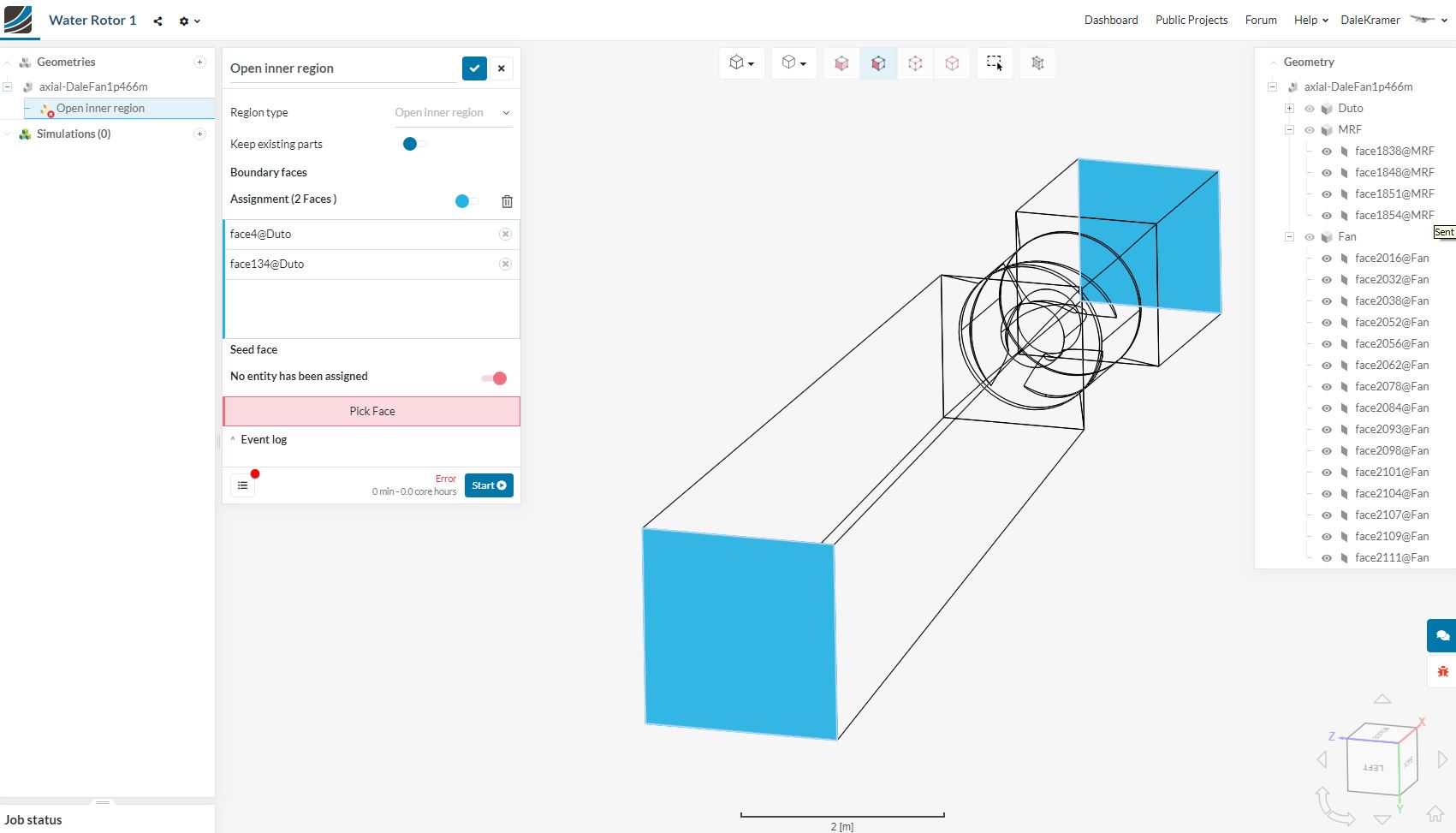Click the grayed-out mesh cube toolbar icon
Image resolution: width=1456 pixels, height=833 pixels.
tap(1037, 63)
